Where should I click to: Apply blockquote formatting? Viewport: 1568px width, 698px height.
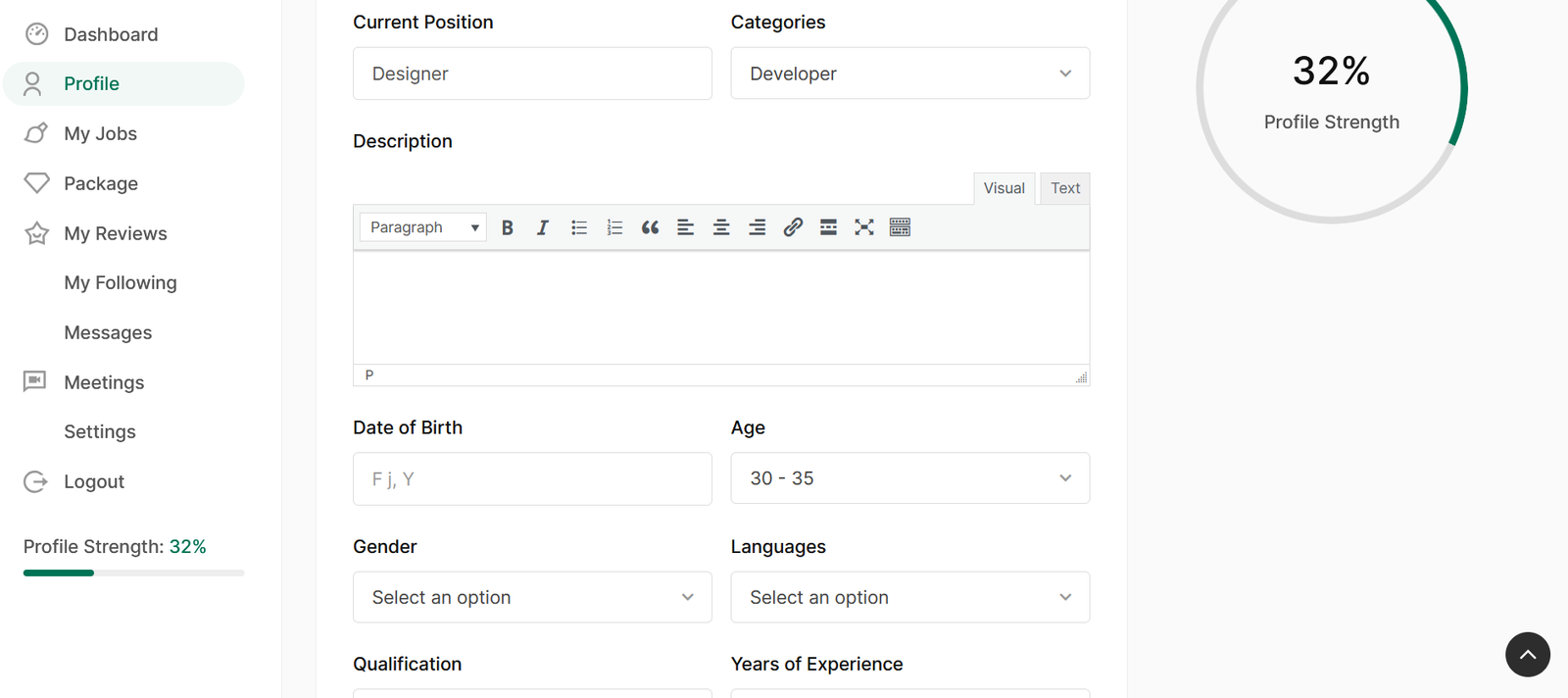point(650,227)
